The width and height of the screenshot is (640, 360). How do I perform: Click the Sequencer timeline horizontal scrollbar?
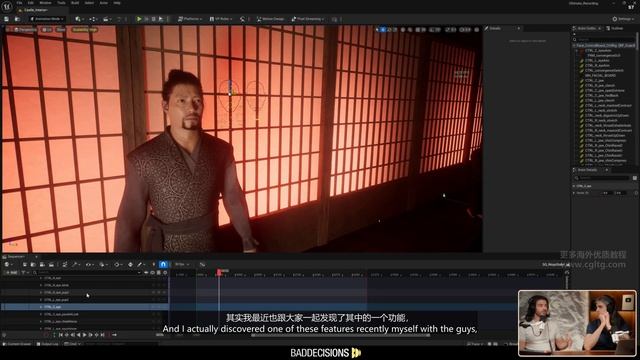pyautogui.click(x=340, y=335)
